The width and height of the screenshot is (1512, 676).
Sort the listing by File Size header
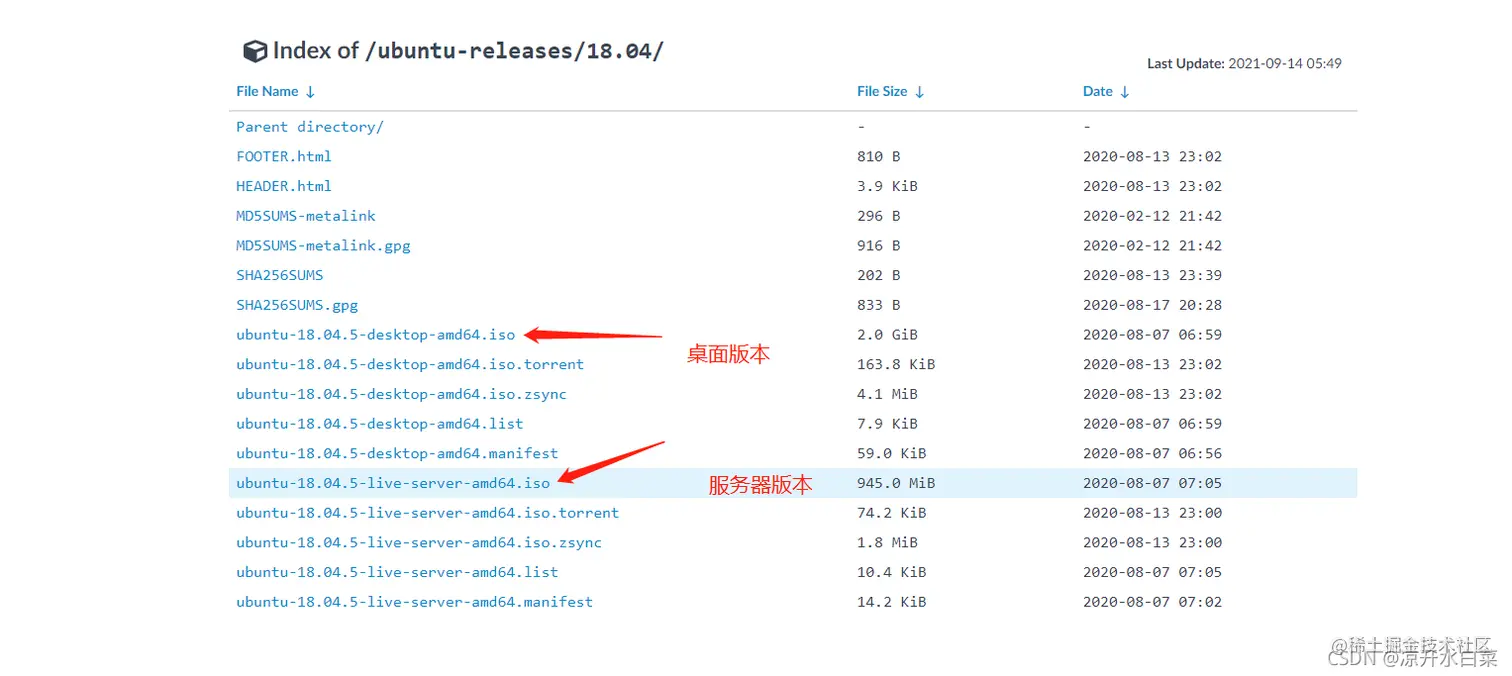(891, 91)
